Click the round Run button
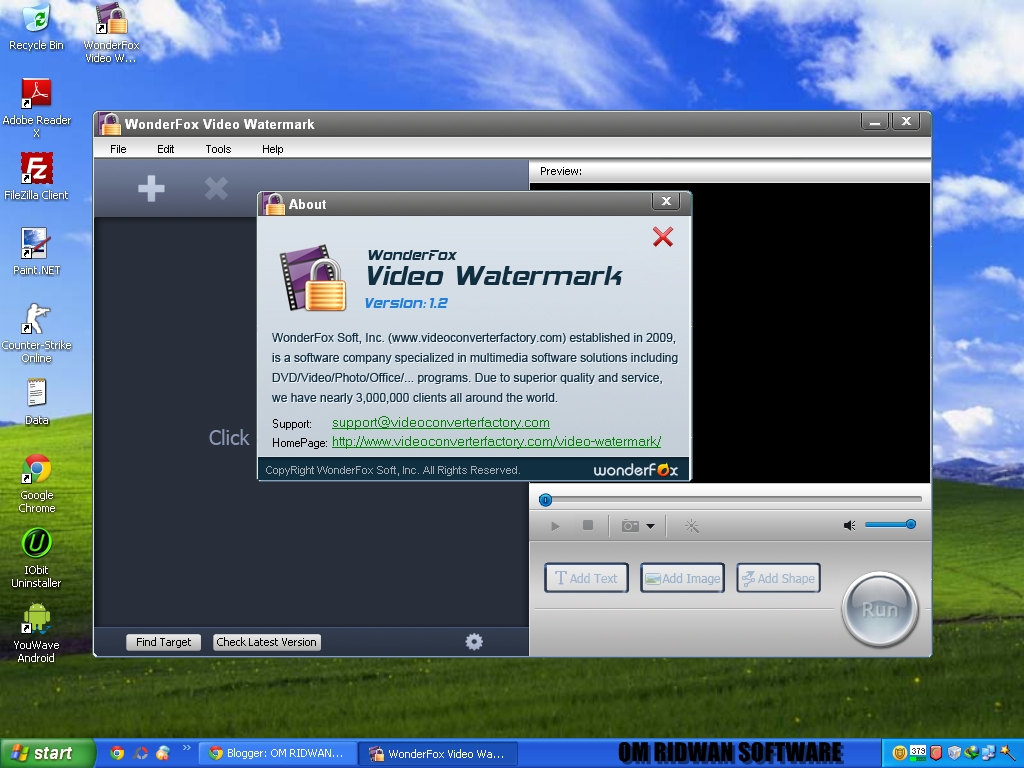 [x=880, y=609]
